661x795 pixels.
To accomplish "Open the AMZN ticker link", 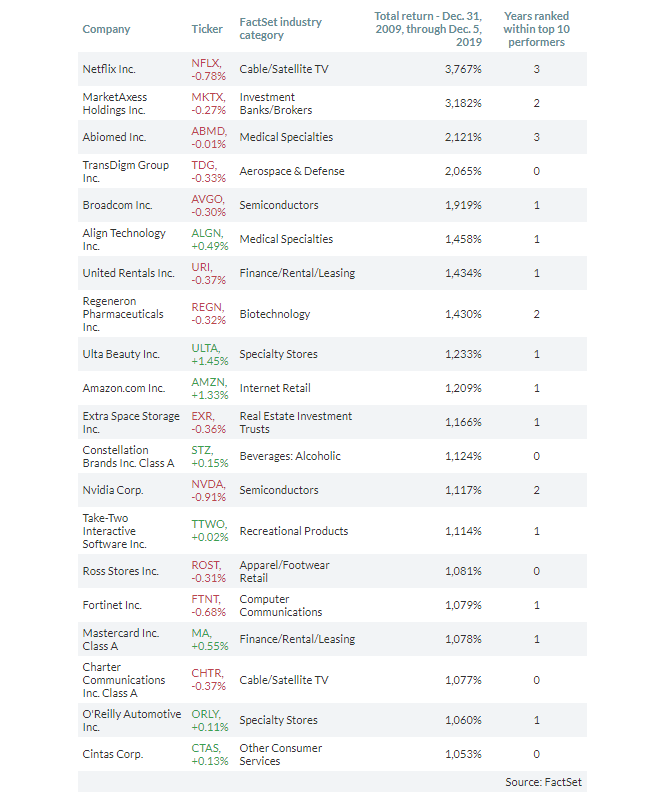I will [208, 382].
